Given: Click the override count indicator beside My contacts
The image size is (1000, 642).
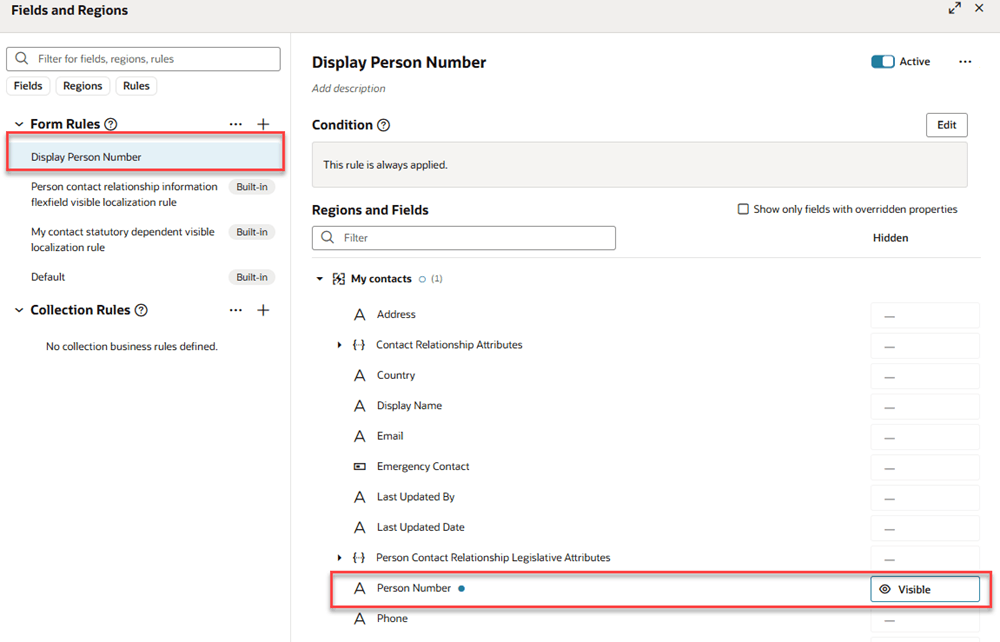Looking at the screenshot, I should (430, 279).
